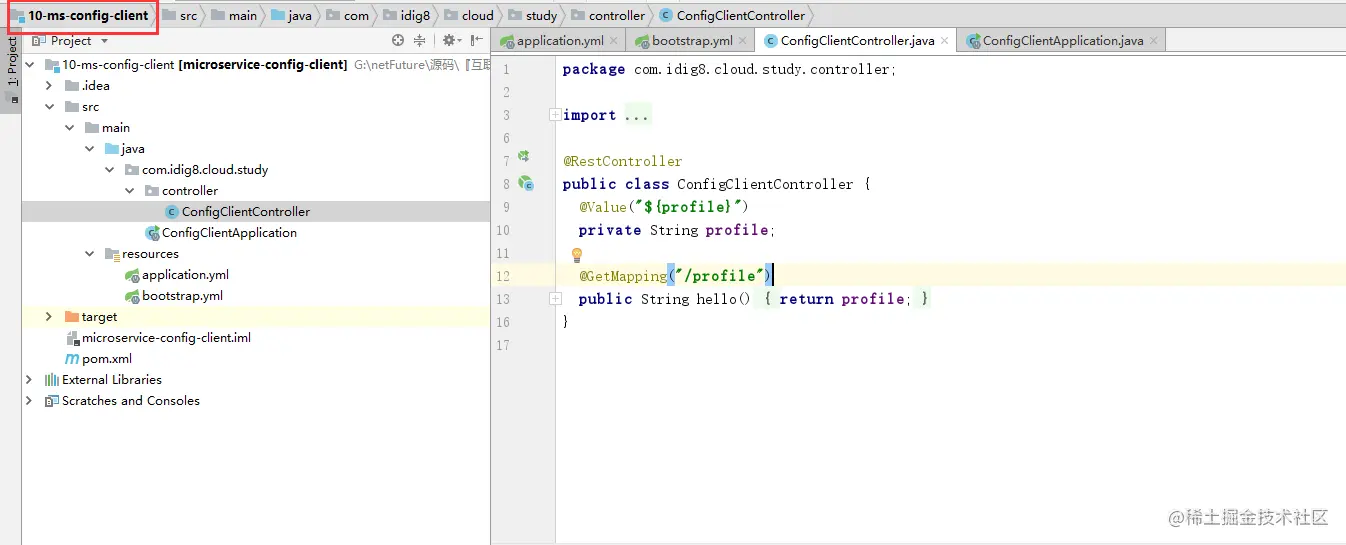
Task: Collapse the java folder arrow
Action: point(89,149)
